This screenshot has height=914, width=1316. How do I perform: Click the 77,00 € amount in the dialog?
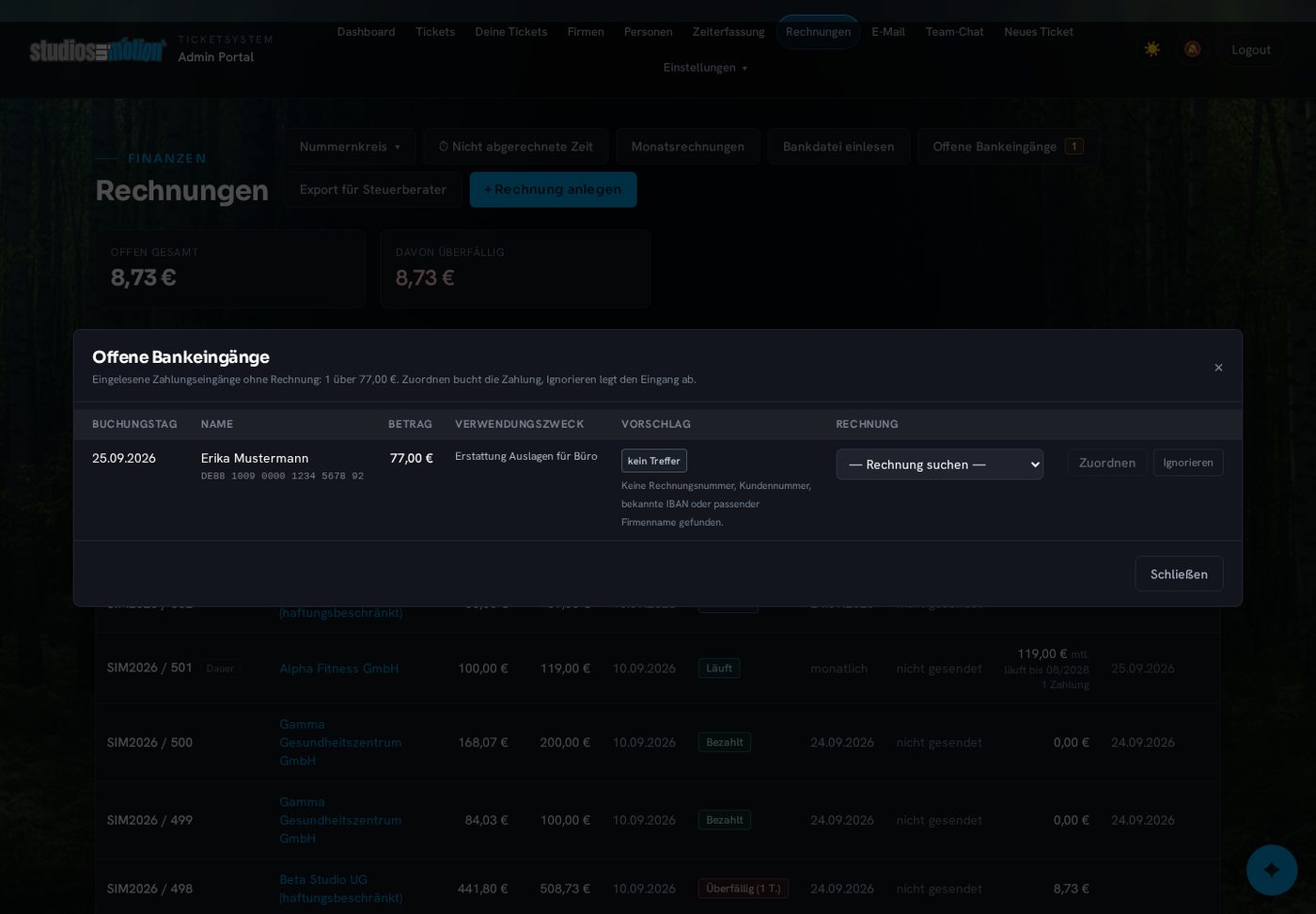(x=412, y=458)
